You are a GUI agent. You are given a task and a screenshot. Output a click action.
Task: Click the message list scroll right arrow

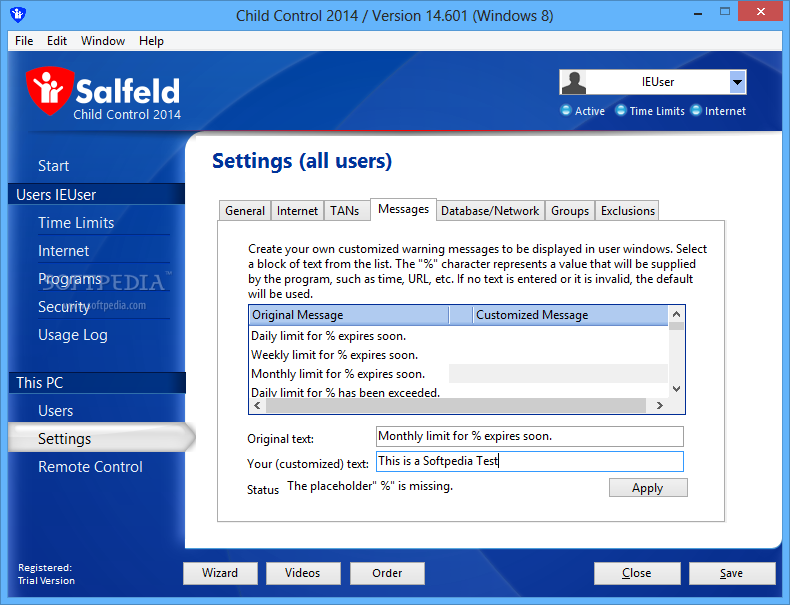(x=660, y=405)
